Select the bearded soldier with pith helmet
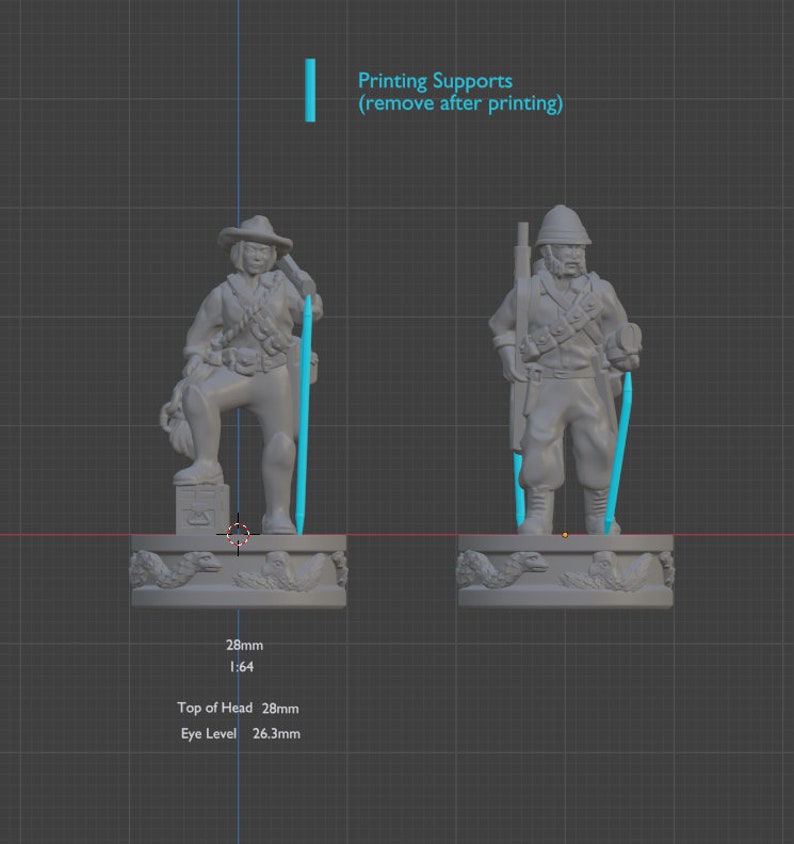 tap(565, 369)
